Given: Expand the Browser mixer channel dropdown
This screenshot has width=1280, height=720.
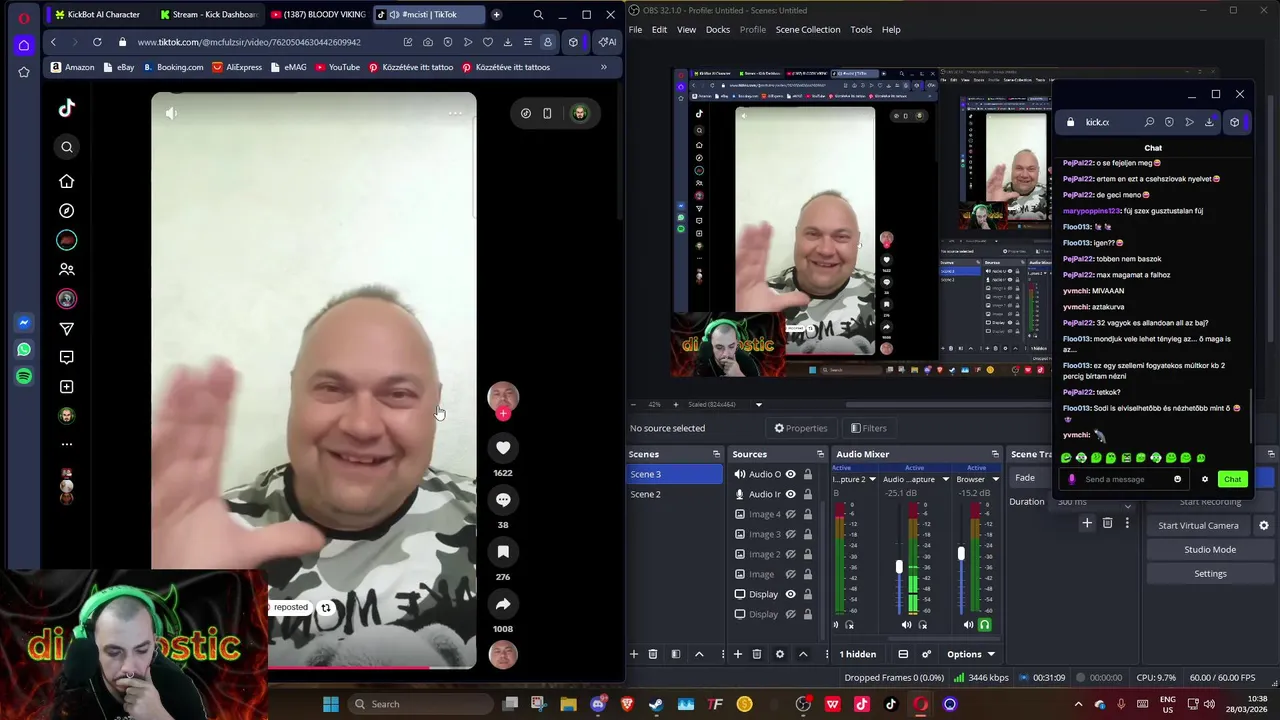Looking at the screenshot, I should pyautogui.click(x=996, y=479).
